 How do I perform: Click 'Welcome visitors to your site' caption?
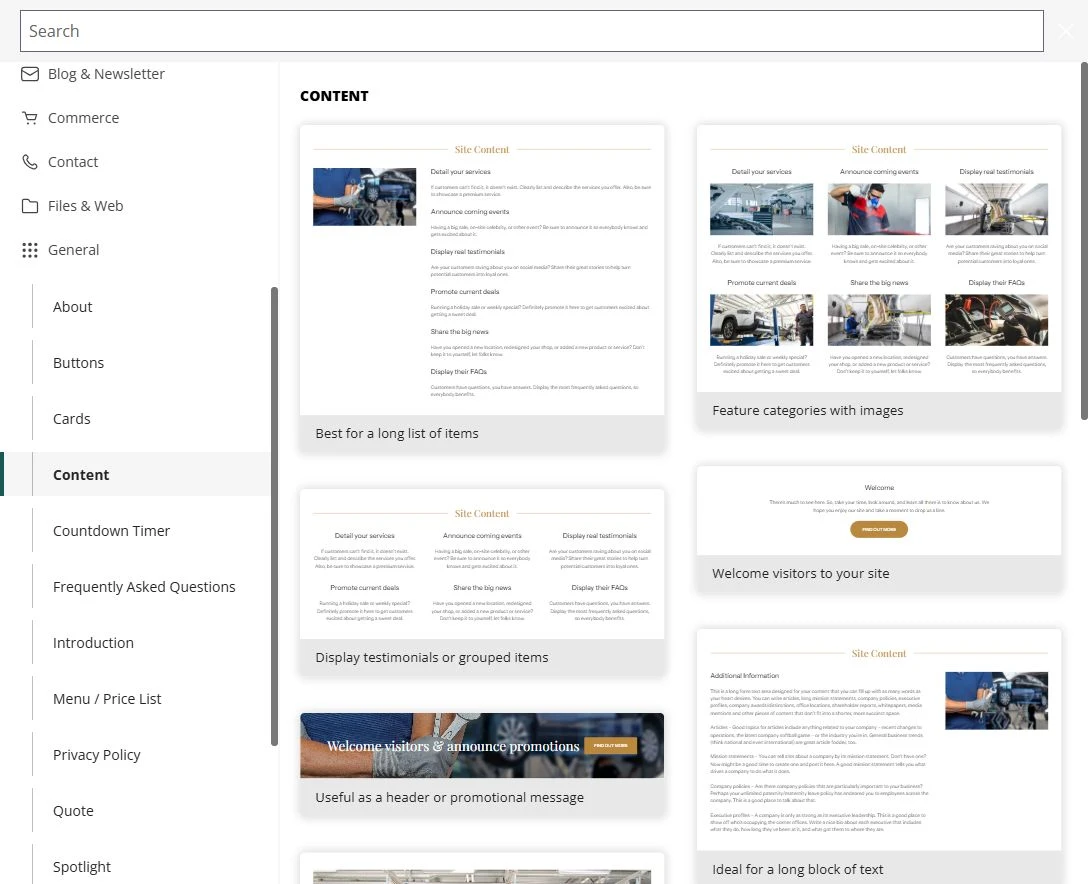click(800, 574)
